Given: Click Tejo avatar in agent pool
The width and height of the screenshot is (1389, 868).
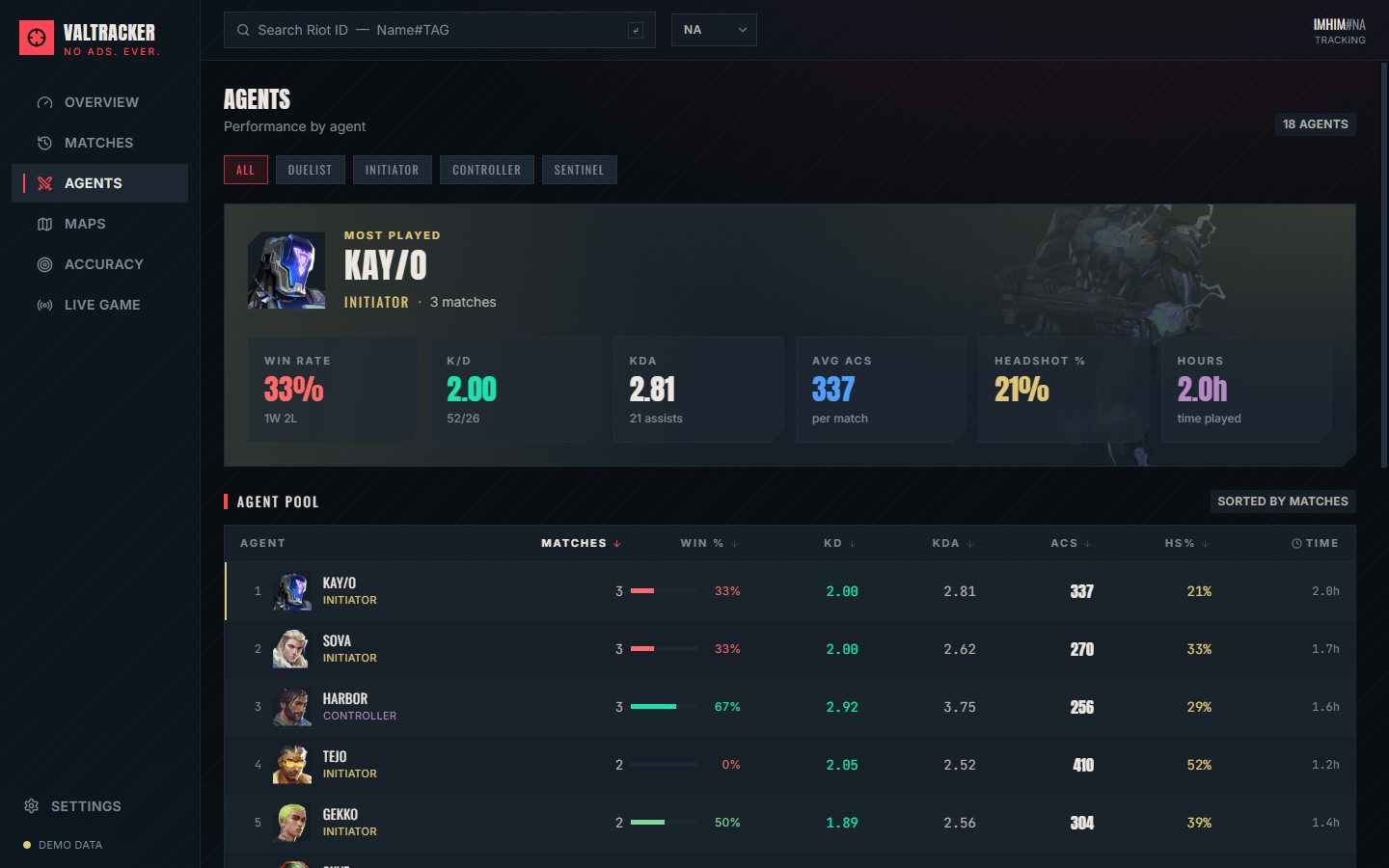Looking at the screenshot, I should click(x=292, y=765).
